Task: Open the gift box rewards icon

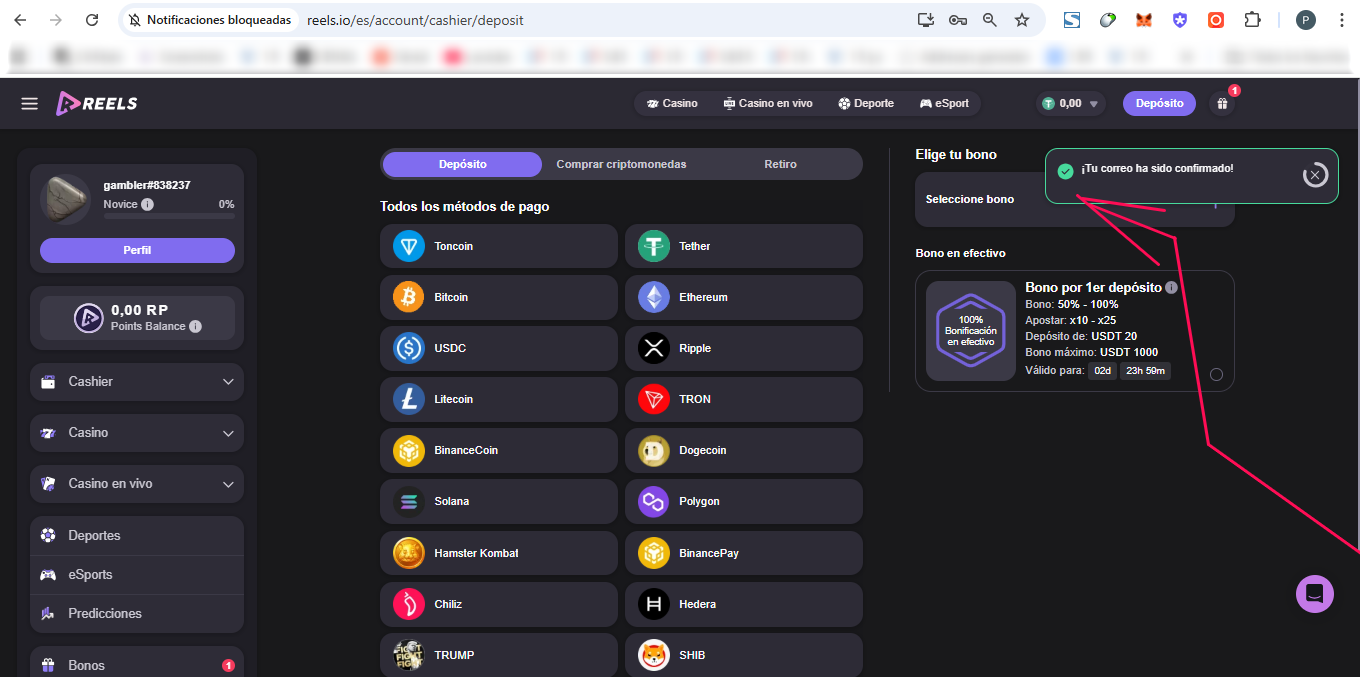Action: point(1222,103)
